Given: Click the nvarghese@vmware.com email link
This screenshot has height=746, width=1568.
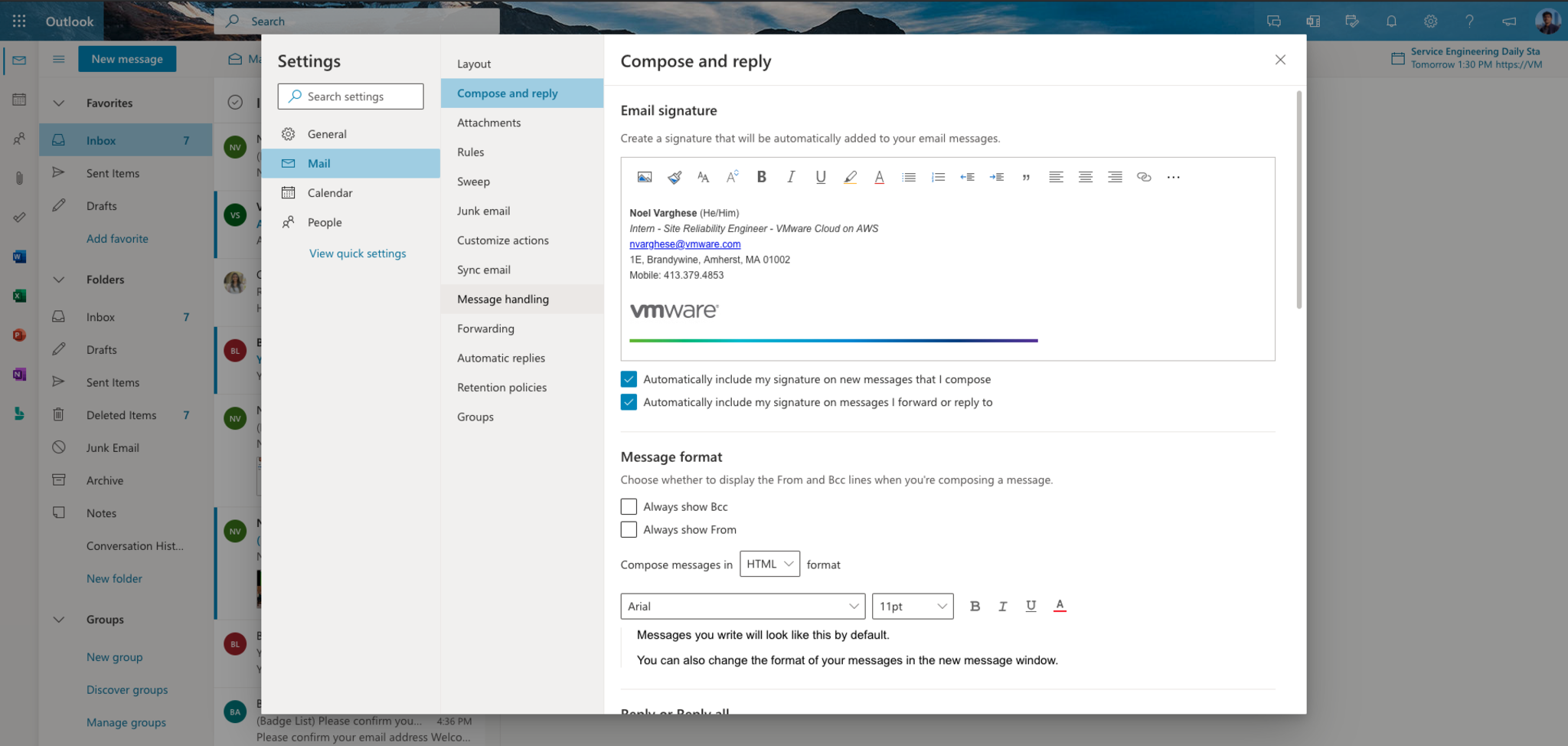Looking at the screenshot, I should coord(684,244).
